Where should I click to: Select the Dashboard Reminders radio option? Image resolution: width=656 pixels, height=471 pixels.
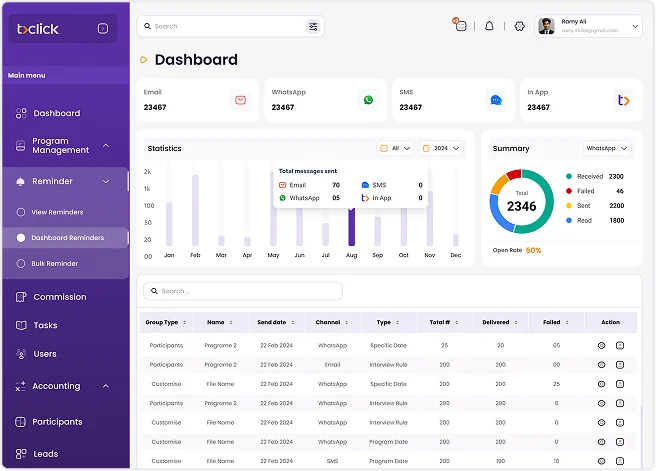(19, 238)
